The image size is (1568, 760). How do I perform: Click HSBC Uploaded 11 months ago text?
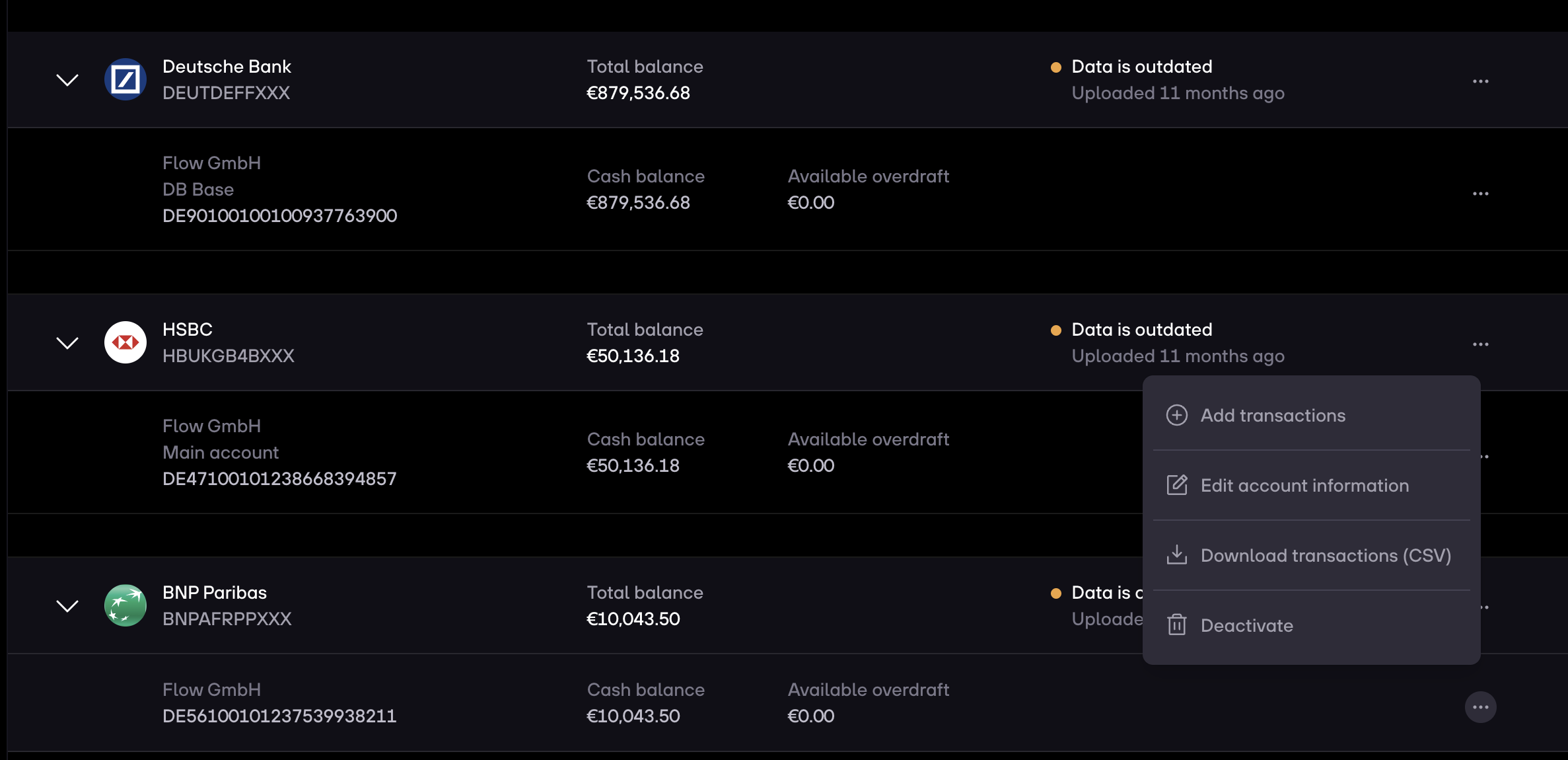point(1178,356)
